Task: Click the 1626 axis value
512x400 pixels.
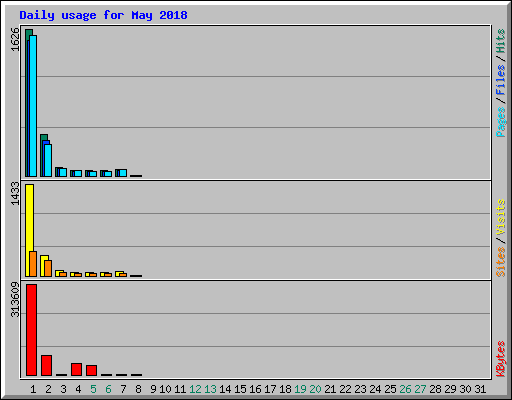Action: [x=15, y=39]
